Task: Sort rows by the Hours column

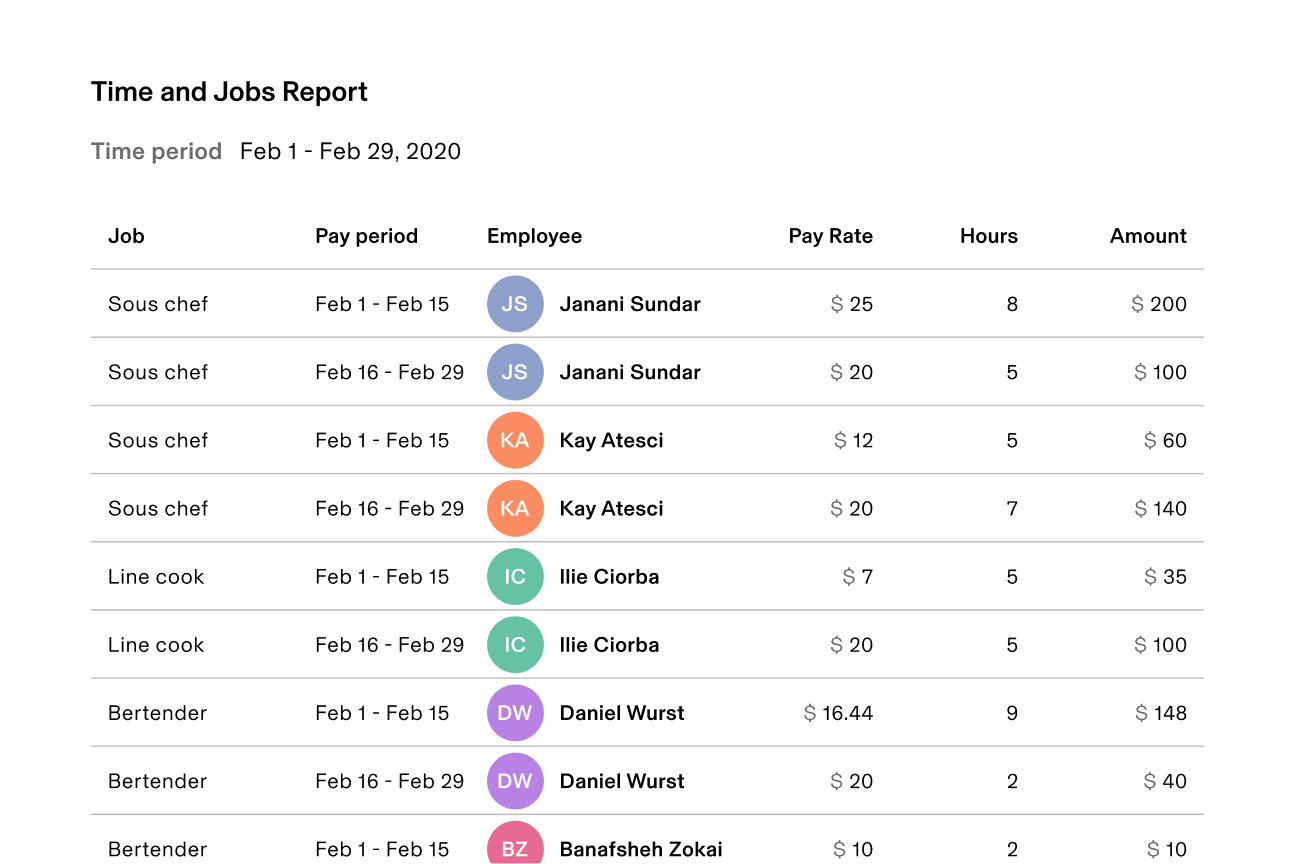Action: (x=989, y=236)
